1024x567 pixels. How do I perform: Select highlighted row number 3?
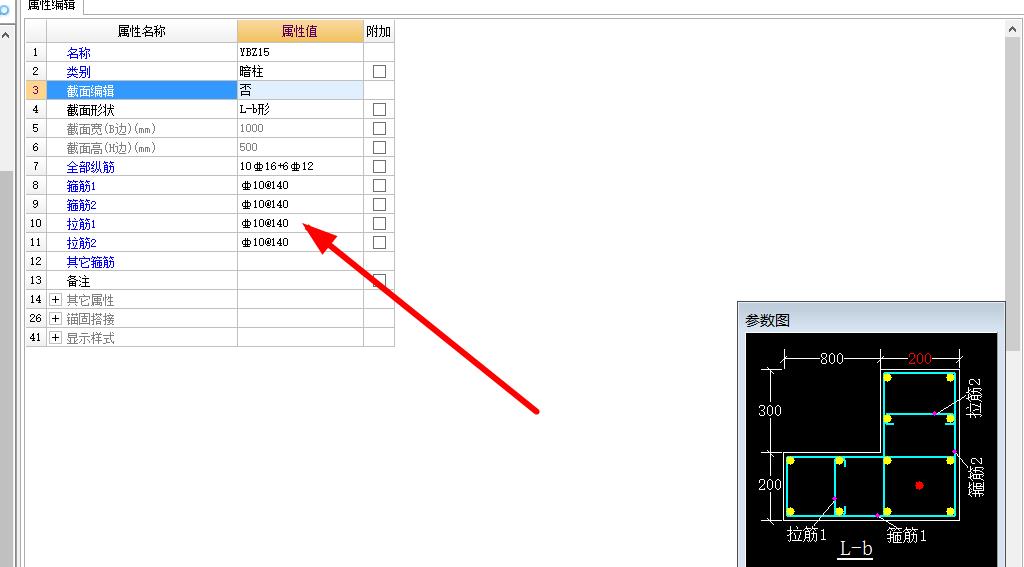[36, 90]
